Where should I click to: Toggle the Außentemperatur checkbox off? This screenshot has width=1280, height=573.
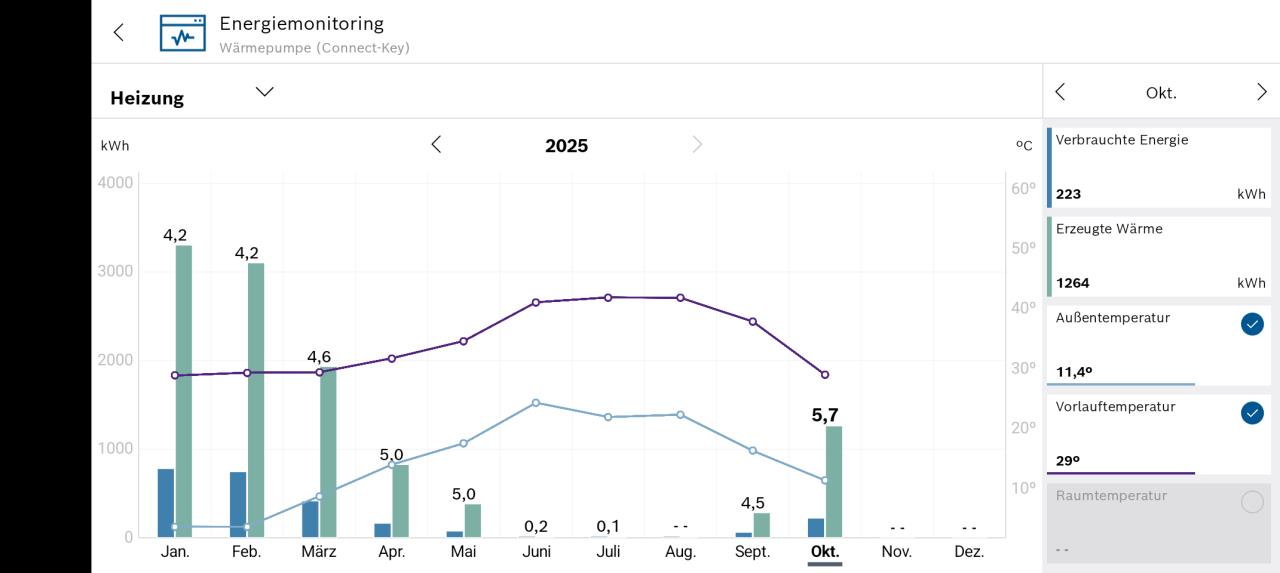click(x=1252, y=324)
